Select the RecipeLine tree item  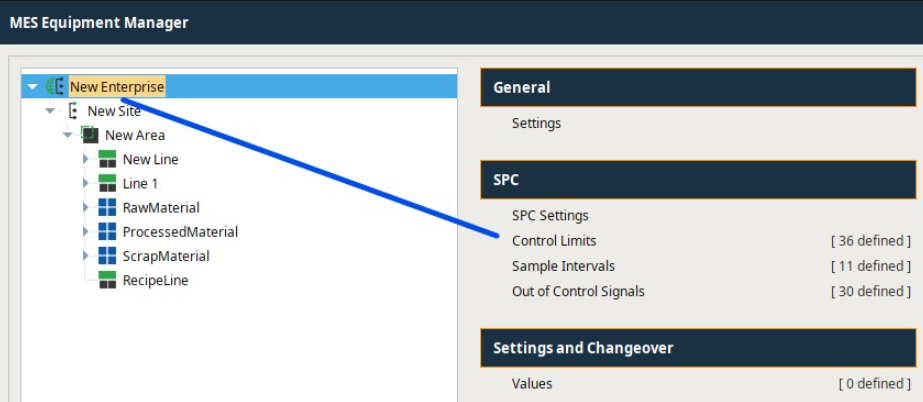(155, 280)
